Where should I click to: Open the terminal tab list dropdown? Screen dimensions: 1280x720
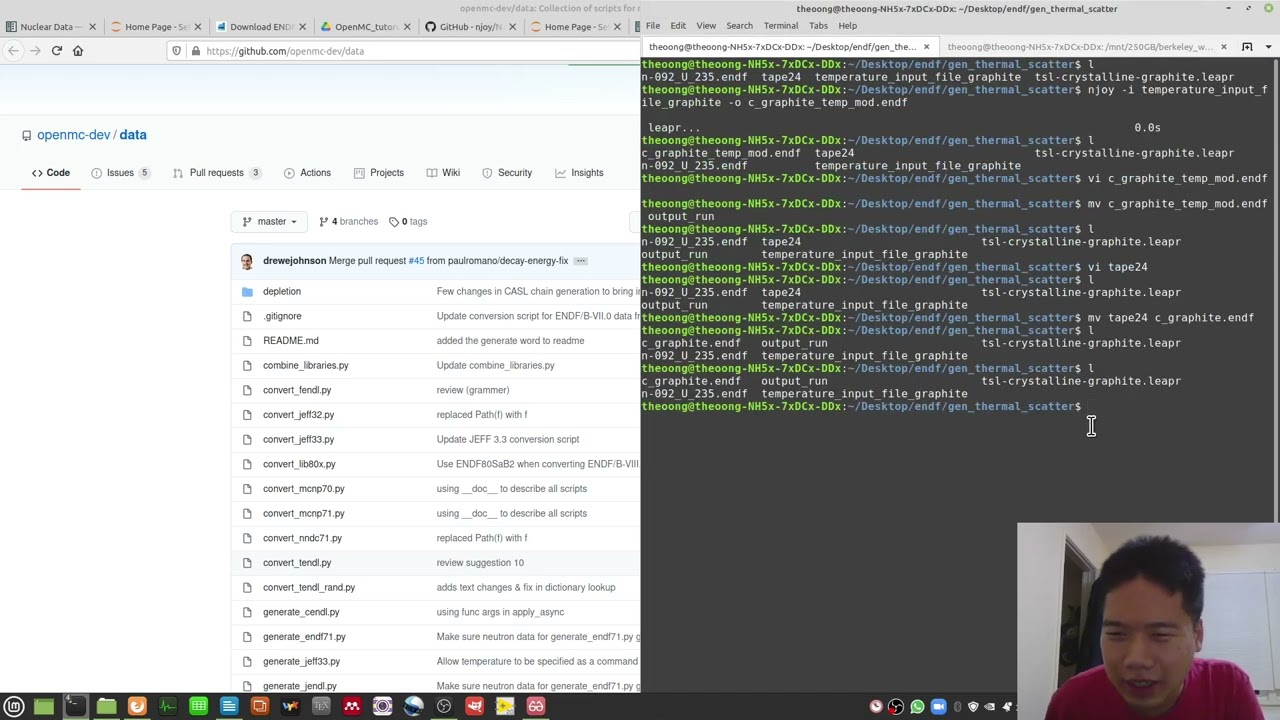click(1270, 47)
